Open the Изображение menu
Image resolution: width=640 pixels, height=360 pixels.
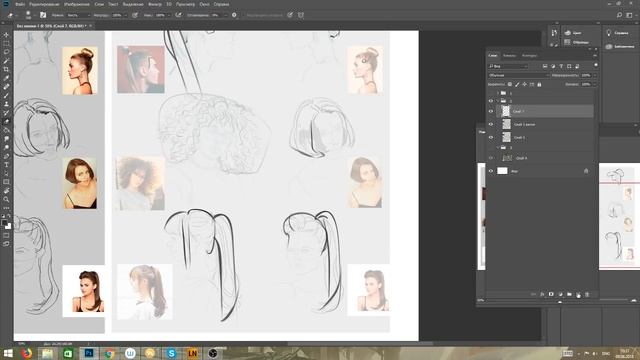pyautogui.click(x=77, y=4)
